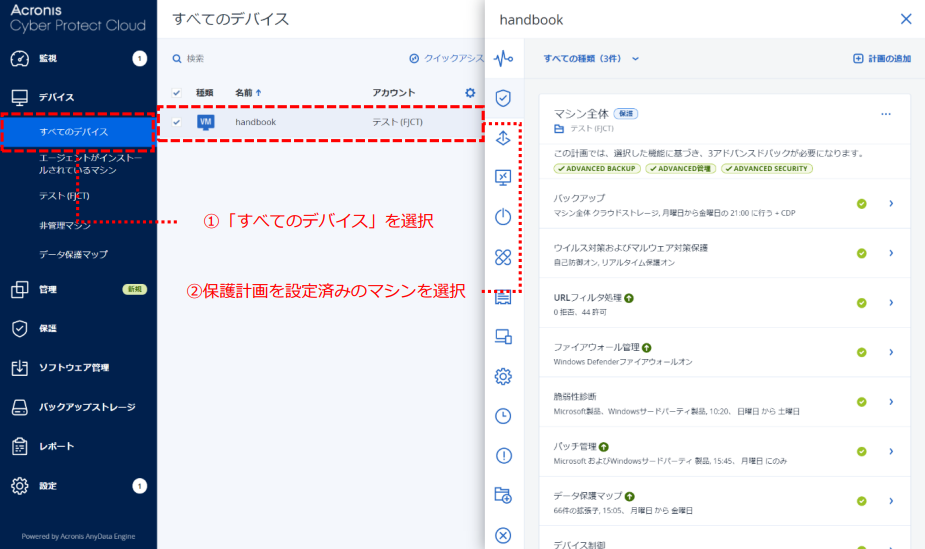Viewport: 925px width, 549px height.
Task: Click the 計画の追加 button
Action: coord(881,59)
